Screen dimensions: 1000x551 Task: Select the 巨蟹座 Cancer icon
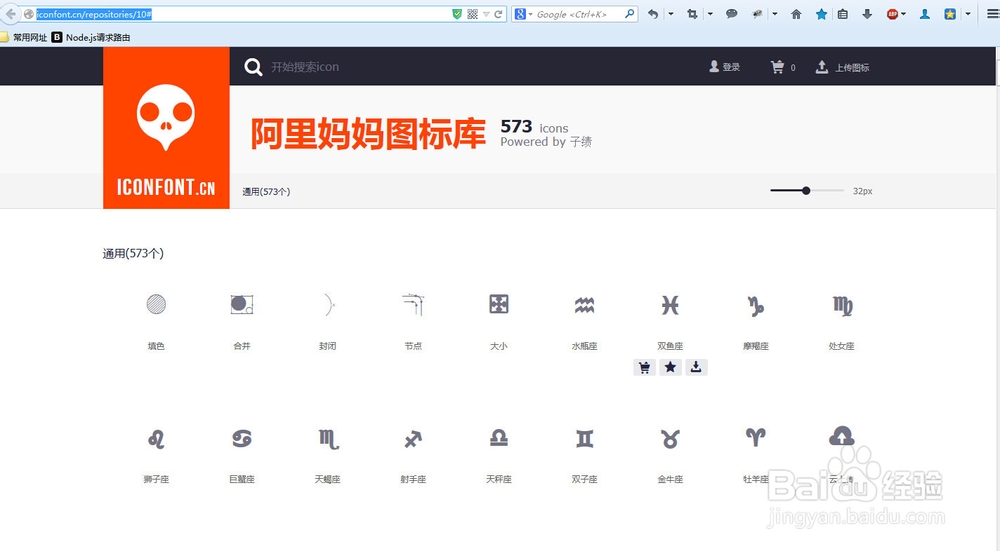pos(242,438)
